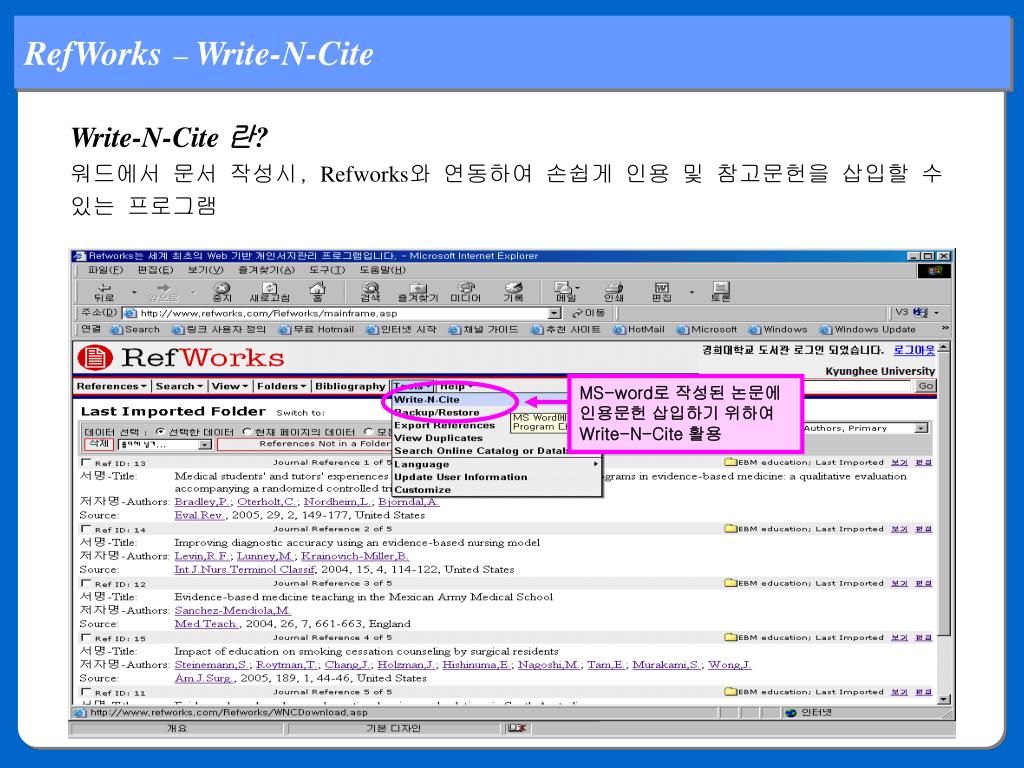
Task: Open the 파일(F) menu
Action: (x=105, y=270)
